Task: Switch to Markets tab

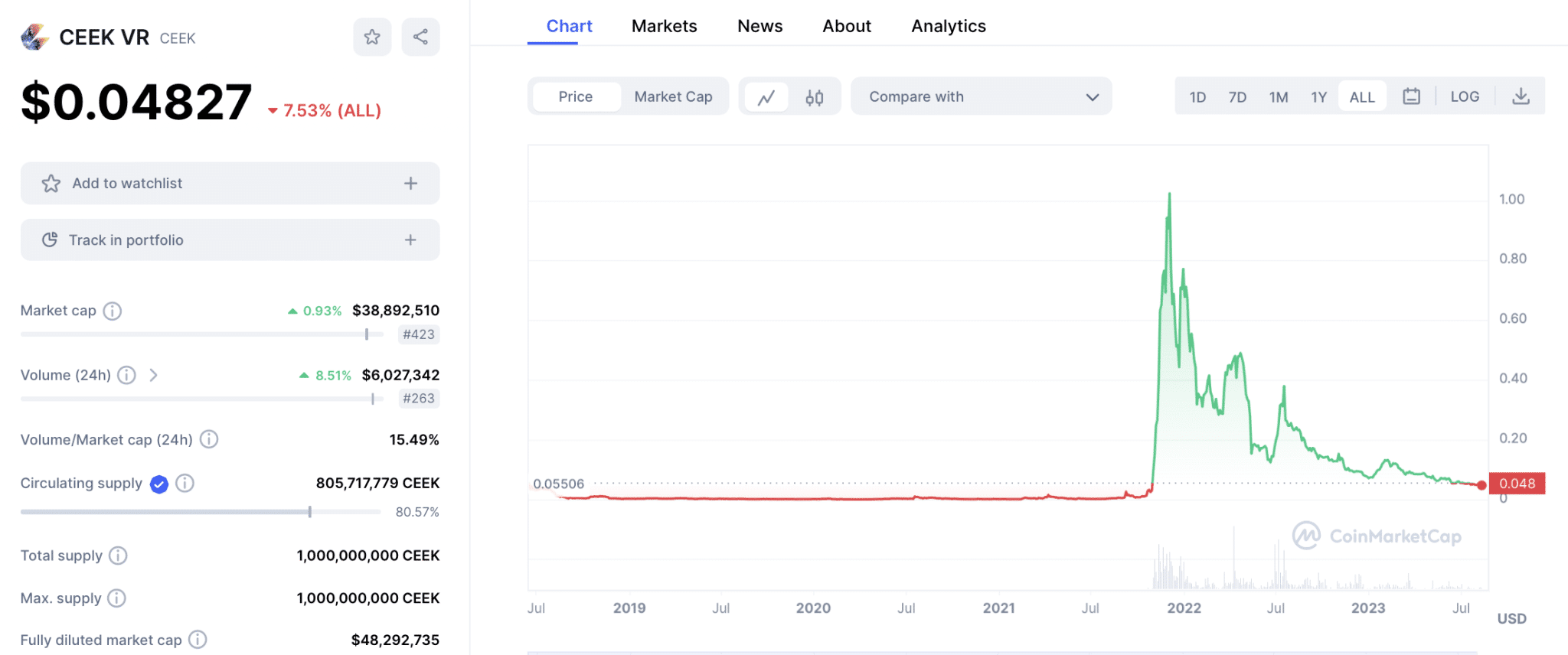Action: pyautogui.click(x=665, y=26)
